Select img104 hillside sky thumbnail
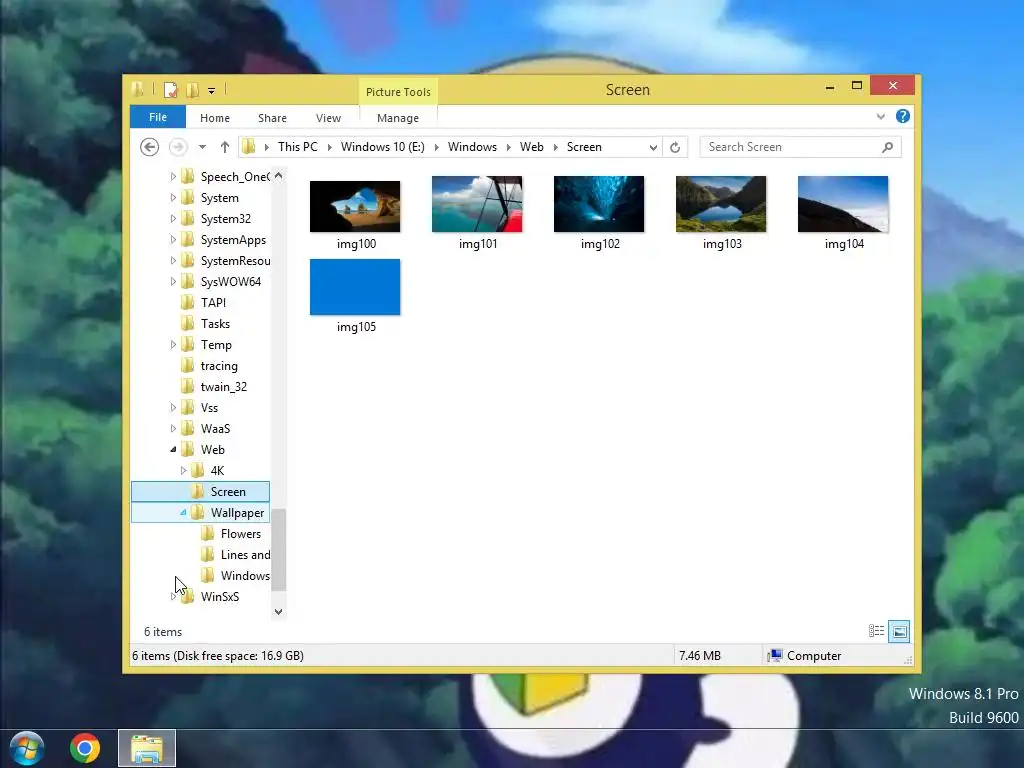The image size is (1024, 768). pyautogui.click(x=843, y=204)
